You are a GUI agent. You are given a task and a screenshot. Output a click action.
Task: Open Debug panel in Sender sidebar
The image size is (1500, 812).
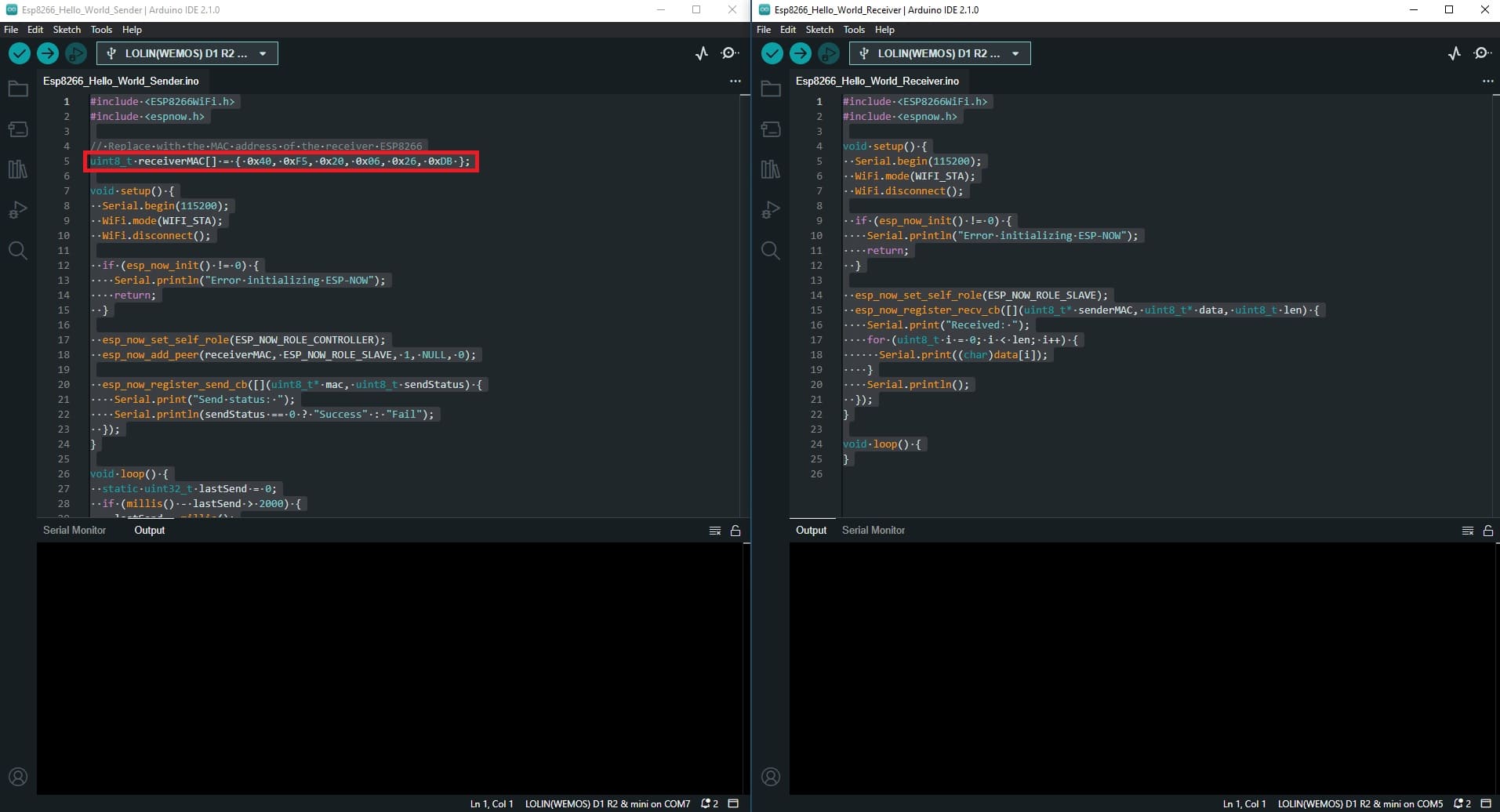tap(18, 210)
